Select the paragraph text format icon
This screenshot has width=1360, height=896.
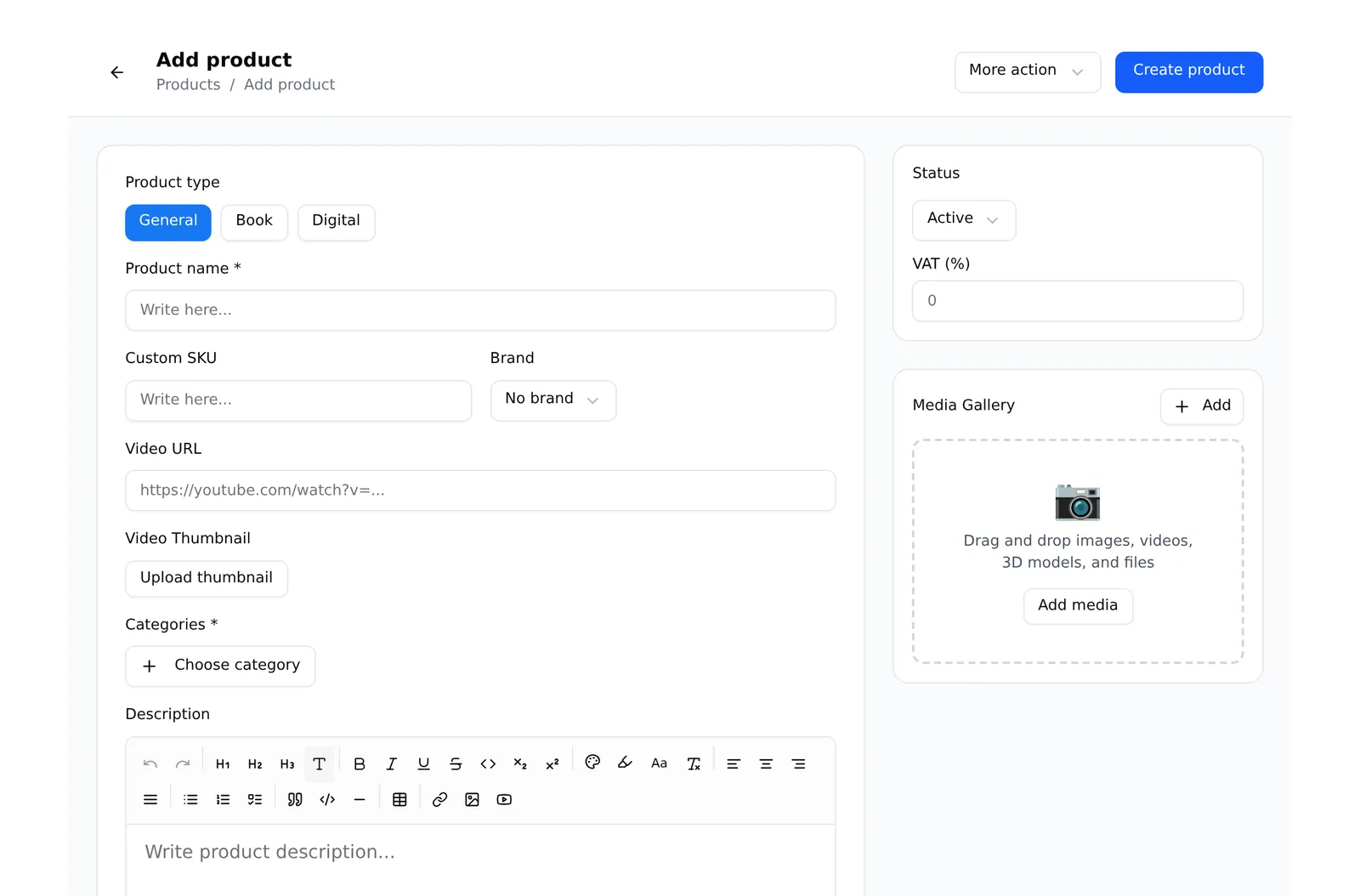pyautogui.click(x=320, y=764)
